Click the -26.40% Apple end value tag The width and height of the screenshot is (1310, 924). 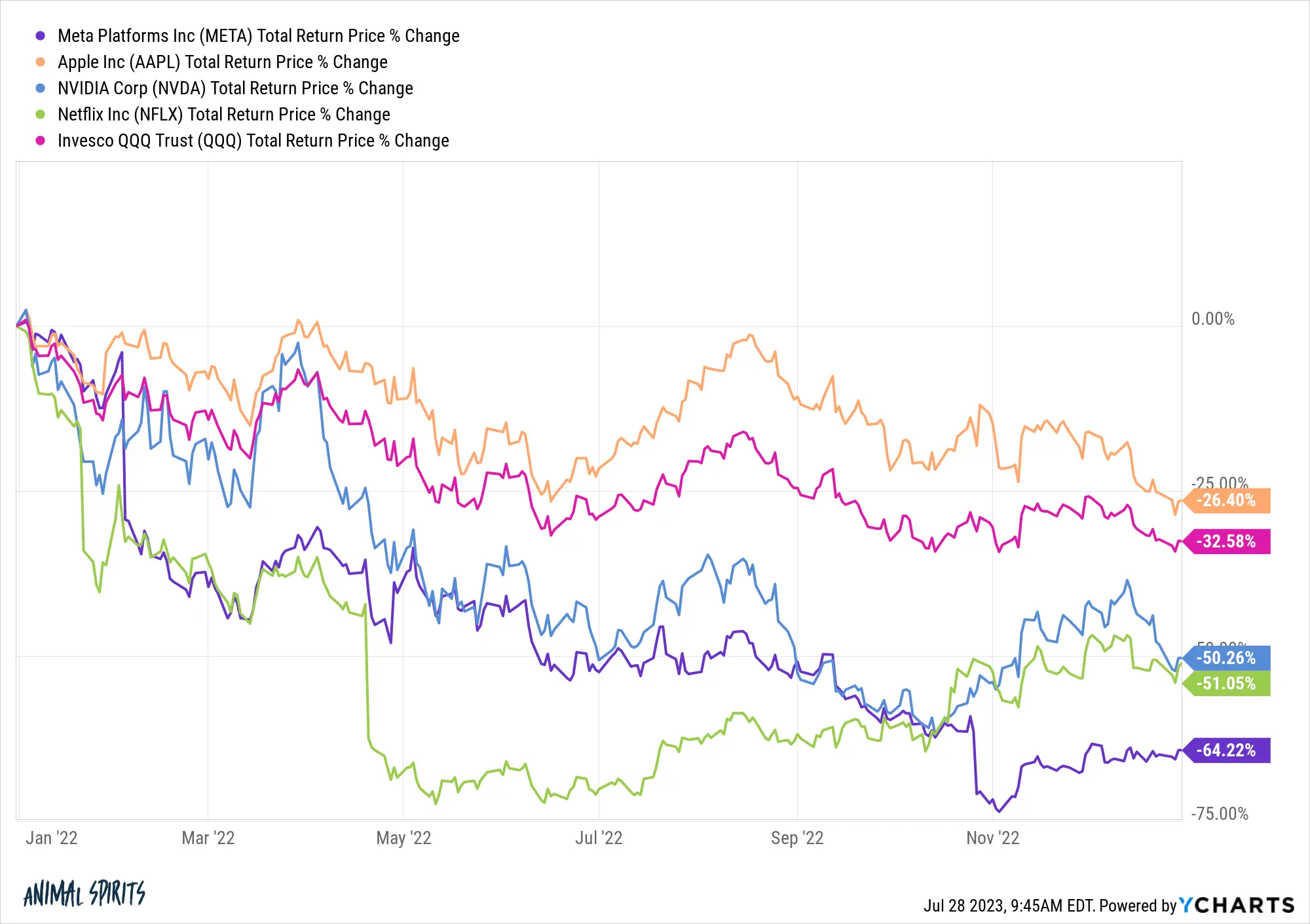[x=1227, y=501]
